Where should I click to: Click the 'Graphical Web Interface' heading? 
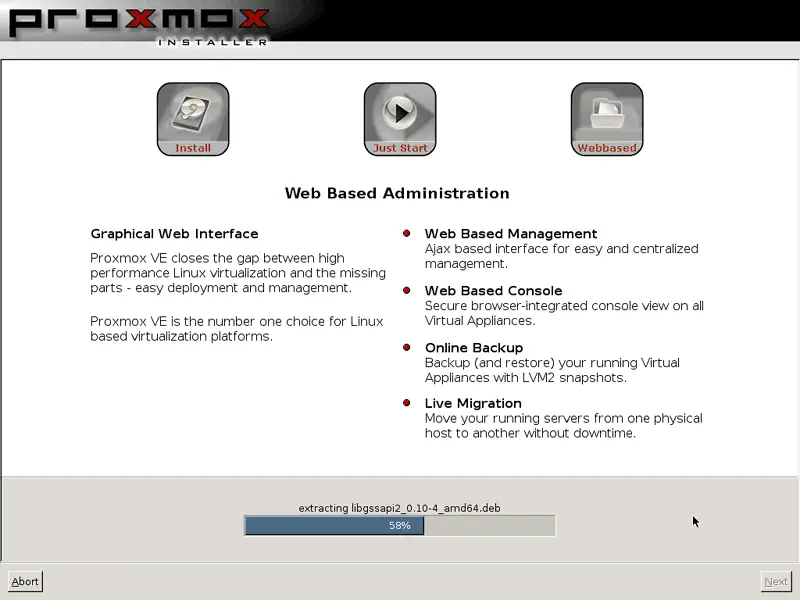(x=174, y=234)
